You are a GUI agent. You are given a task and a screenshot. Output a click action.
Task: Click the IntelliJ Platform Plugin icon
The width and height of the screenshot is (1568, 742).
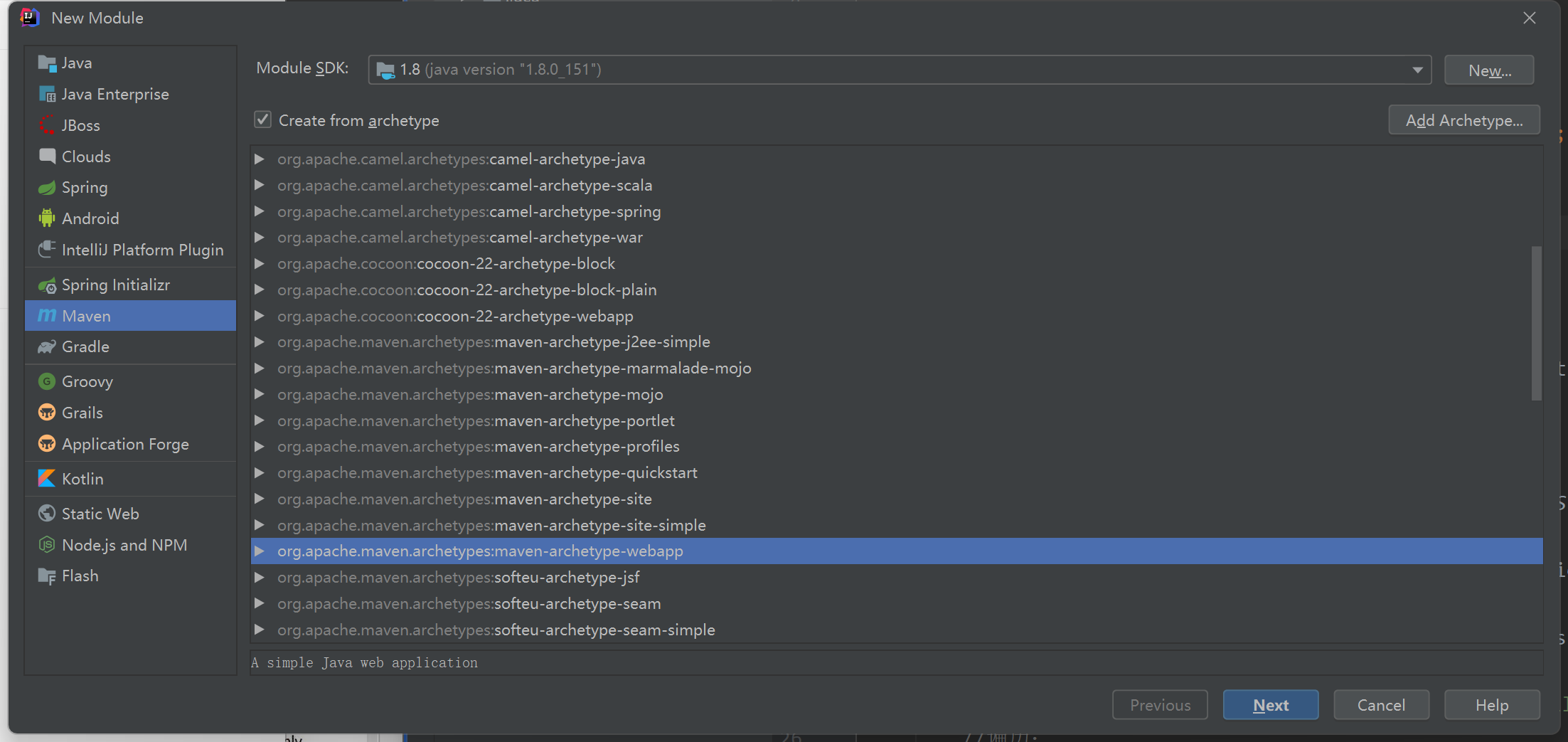coord(47,250)
